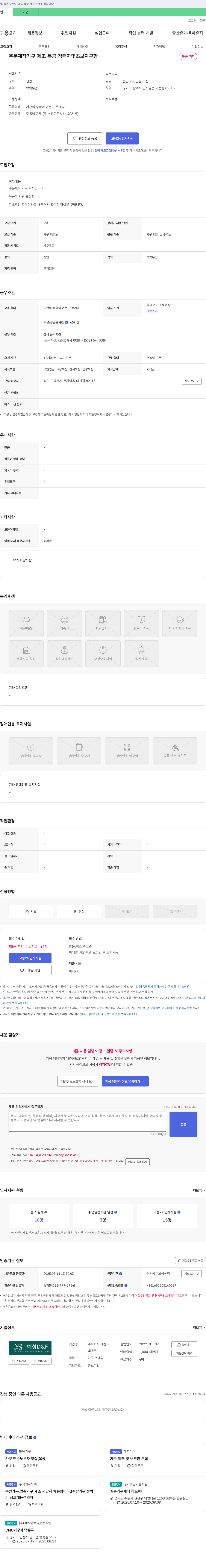Click the 직원대출제도 welfare icon
This screenshot has width=206, height=1568.
click(64, 654)
